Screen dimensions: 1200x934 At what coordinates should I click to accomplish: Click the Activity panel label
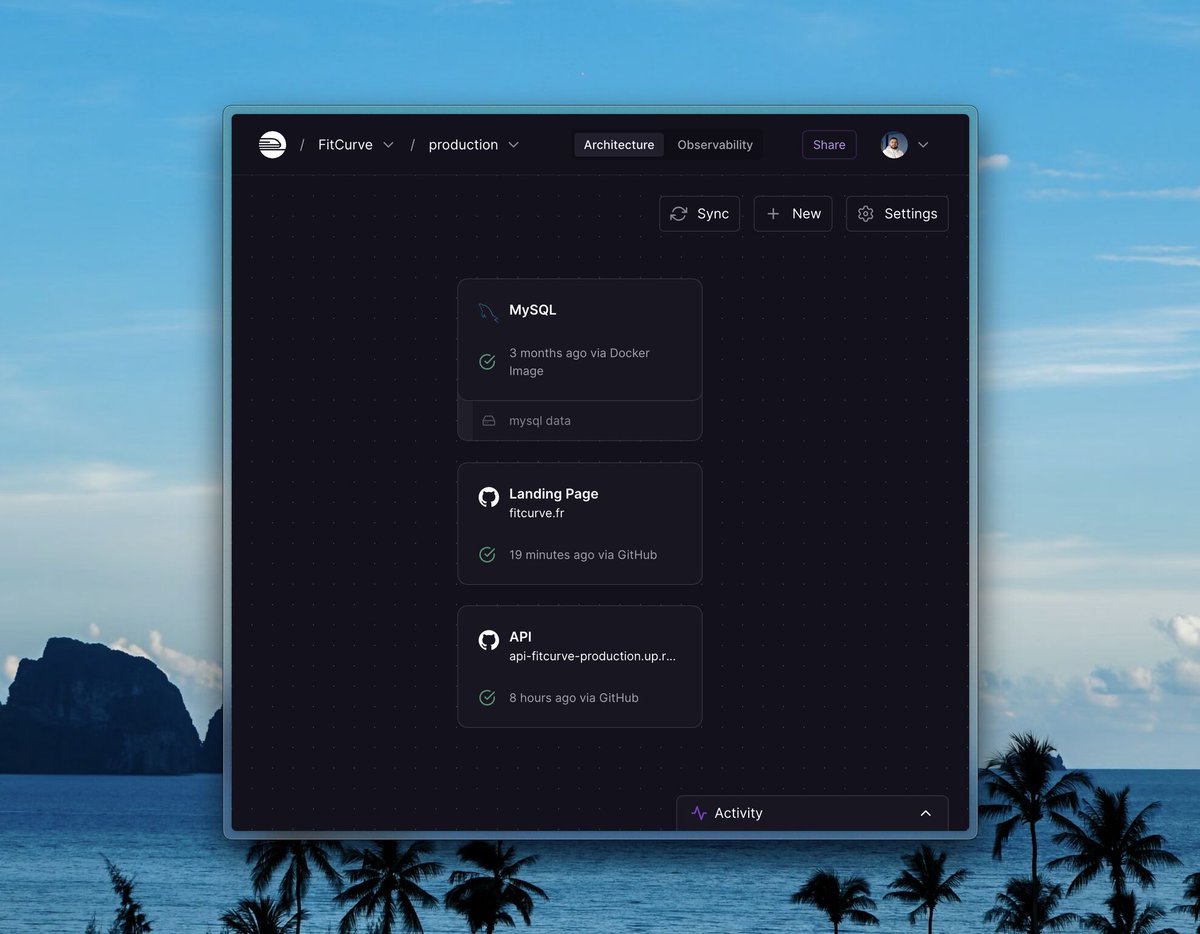pyautogui.click(x=738, y=814)
